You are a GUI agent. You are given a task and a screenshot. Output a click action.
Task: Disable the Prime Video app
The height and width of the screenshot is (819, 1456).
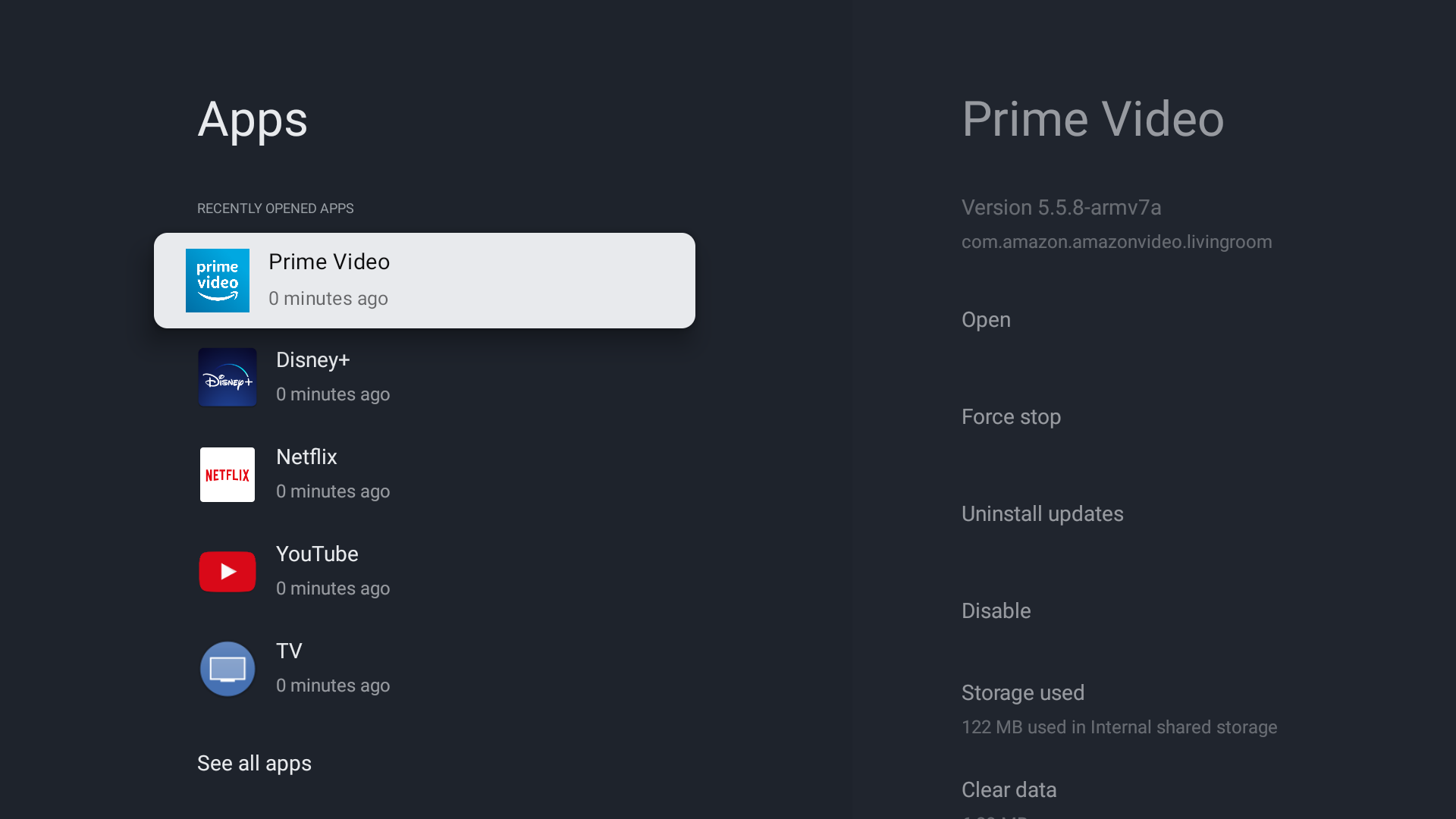[996, 611]
